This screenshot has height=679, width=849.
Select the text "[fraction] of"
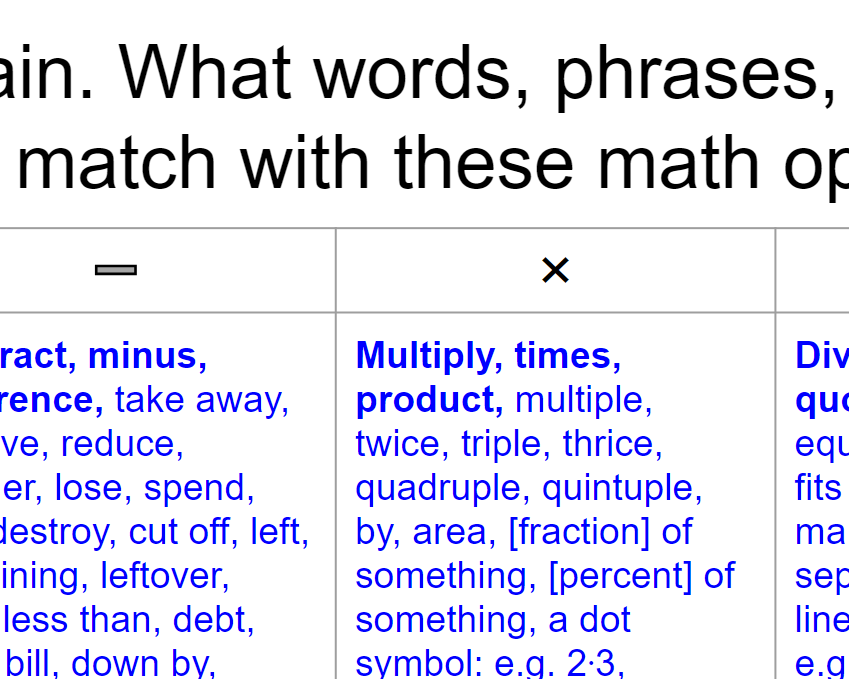pos(600,532)
